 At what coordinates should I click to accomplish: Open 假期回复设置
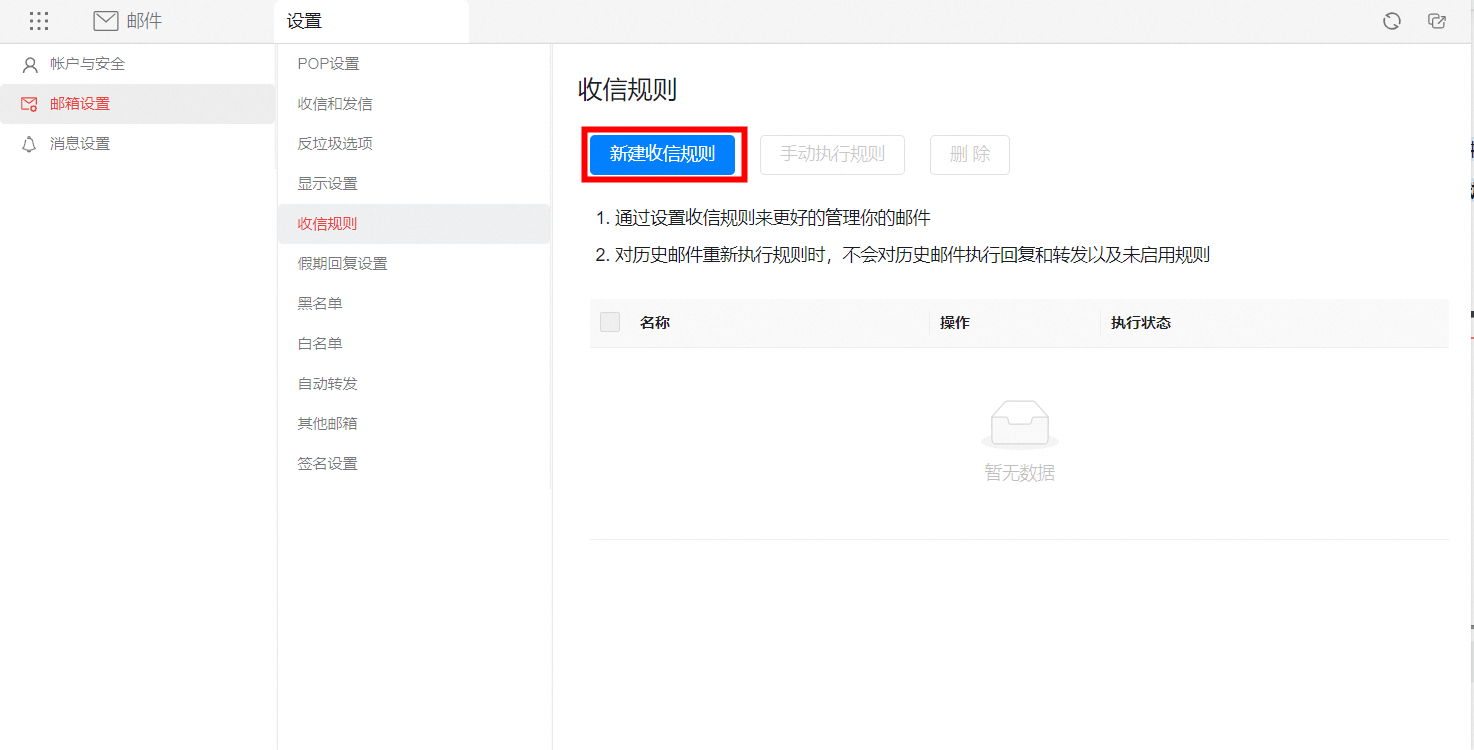(x=414, y=264)
